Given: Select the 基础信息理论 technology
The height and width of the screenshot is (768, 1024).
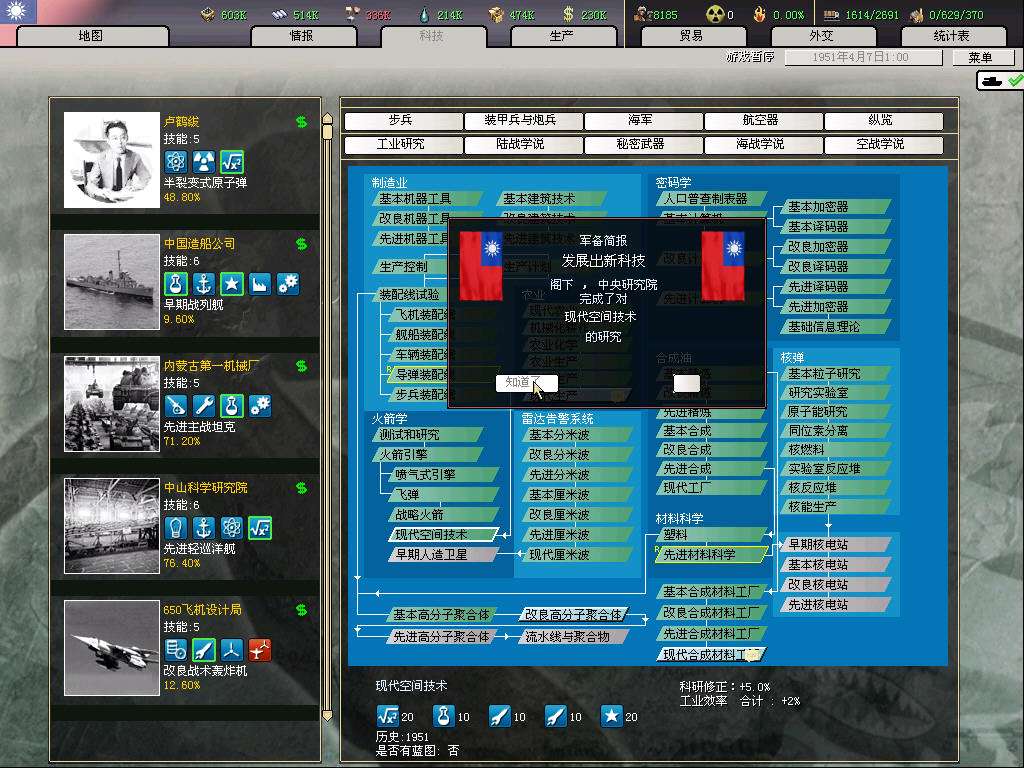Looking at the screenshot, I should pyautogui.click(x=836, y=327).
